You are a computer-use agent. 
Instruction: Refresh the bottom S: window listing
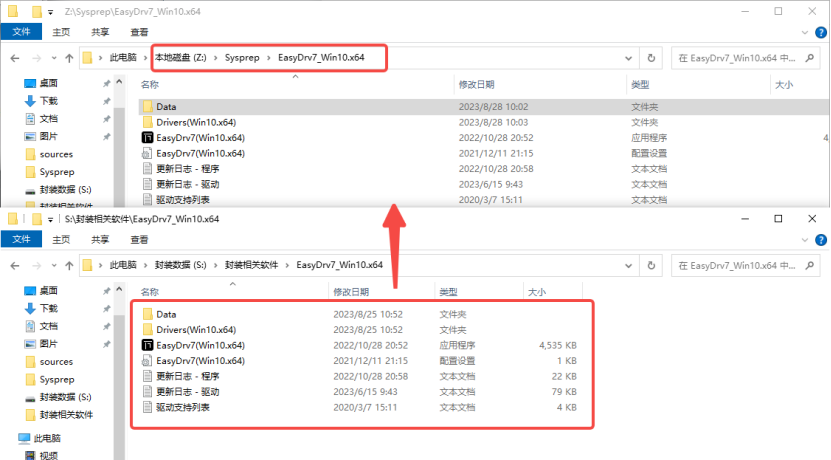pos(651,265)
